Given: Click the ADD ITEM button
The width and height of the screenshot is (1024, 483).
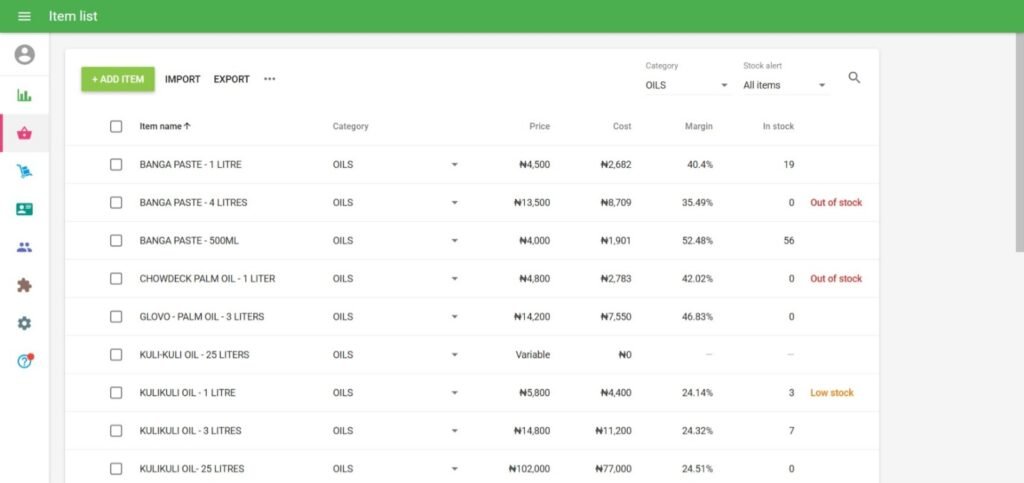Looking at the screenshot, I should pos(118,79).
